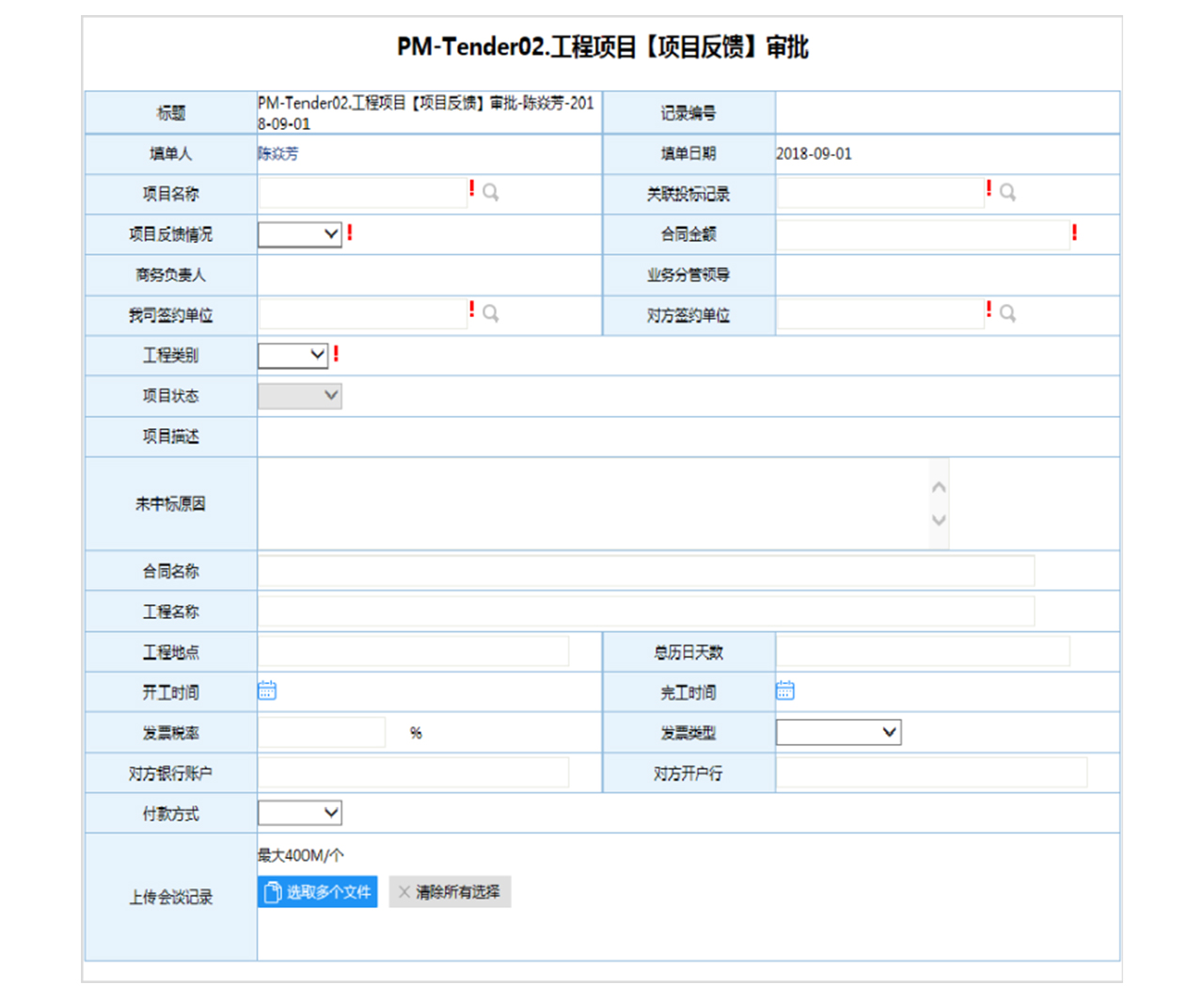Open the 项目状态 dropdown
This screenshot has width=1204, height=1001.
300,396
